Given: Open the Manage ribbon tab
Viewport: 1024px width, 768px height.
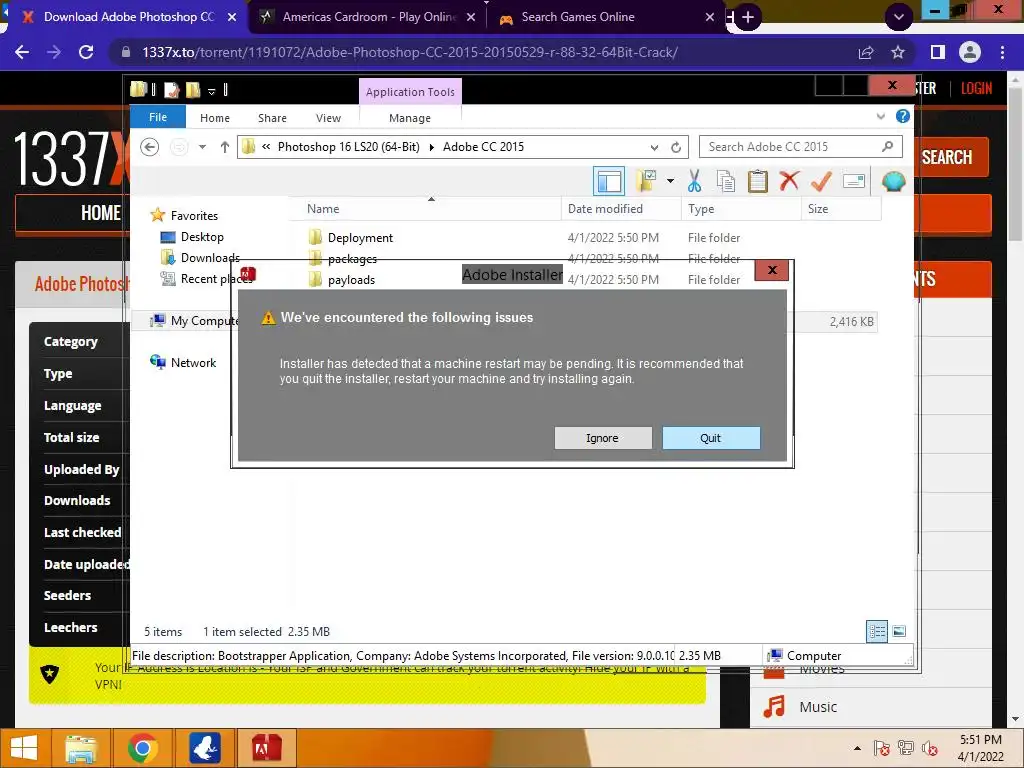Looking at the screenshot, I should [x=410, y=118].
